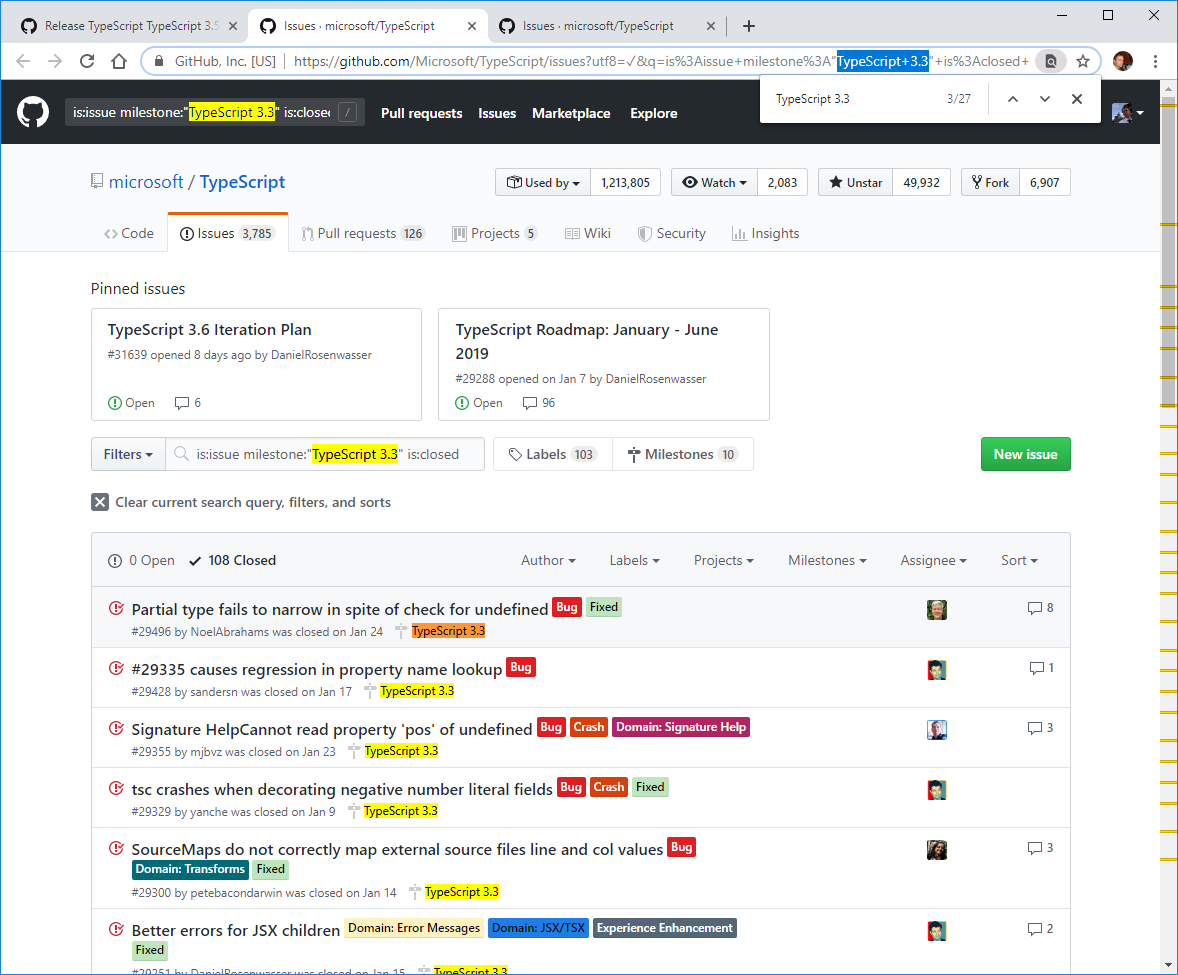
Task: Click the red closed-issue icon beside #29428
Action: click(x=115, y=667)
